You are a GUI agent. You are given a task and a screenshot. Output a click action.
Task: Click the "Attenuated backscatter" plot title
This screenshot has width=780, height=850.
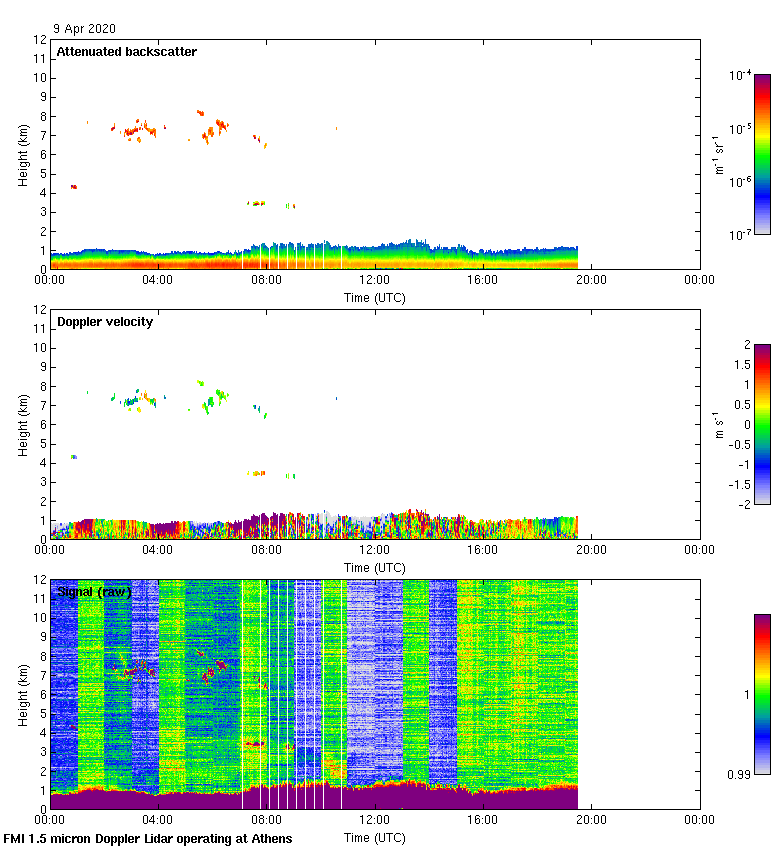[126, 52]
